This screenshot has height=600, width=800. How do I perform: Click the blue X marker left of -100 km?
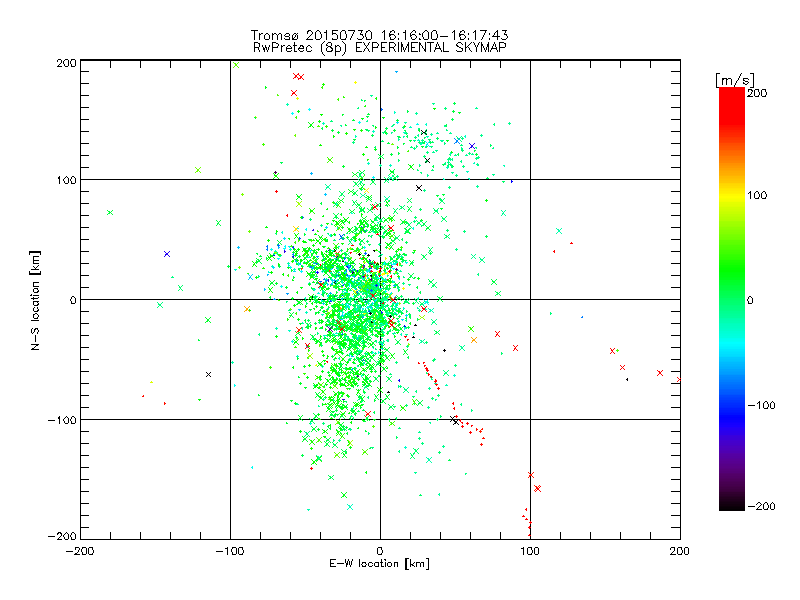tap(167, 254)
